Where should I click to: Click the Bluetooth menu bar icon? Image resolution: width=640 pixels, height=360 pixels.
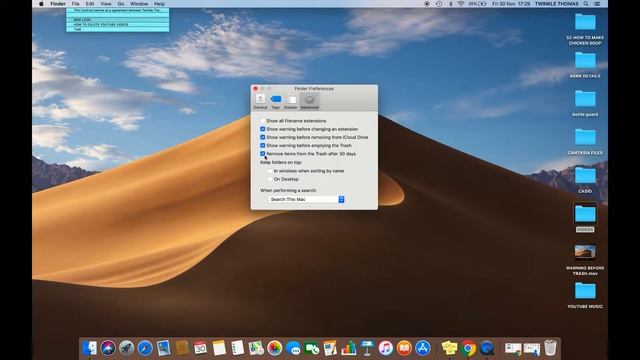coord(451,4)
